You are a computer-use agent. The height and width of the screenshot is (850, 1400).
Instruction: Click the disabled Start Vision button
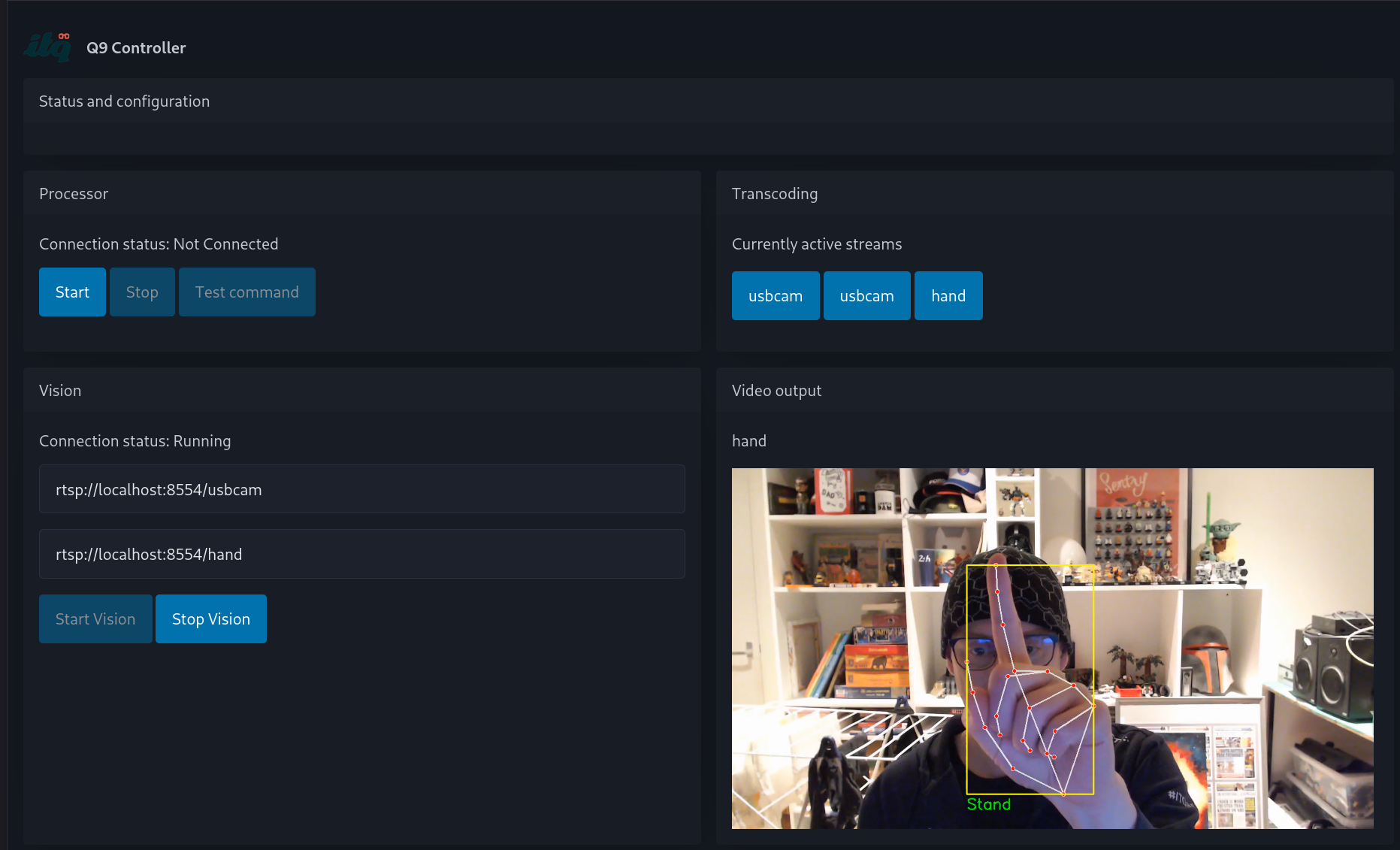[x=95, y=619]
